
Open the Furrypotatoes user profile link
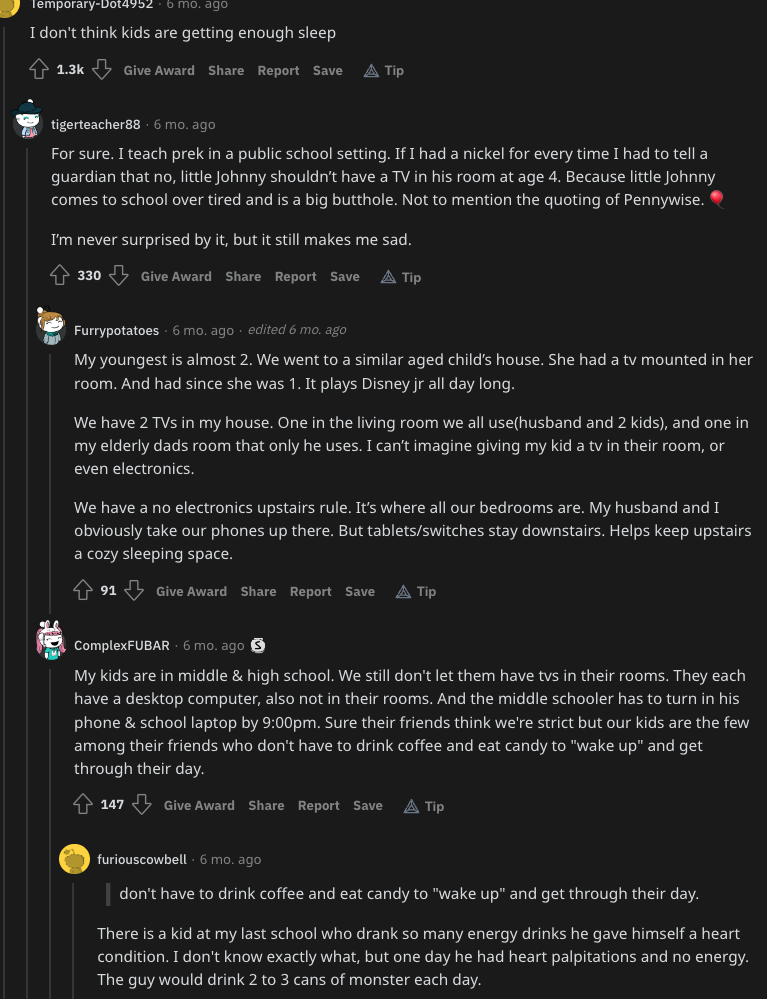point(117,330)
